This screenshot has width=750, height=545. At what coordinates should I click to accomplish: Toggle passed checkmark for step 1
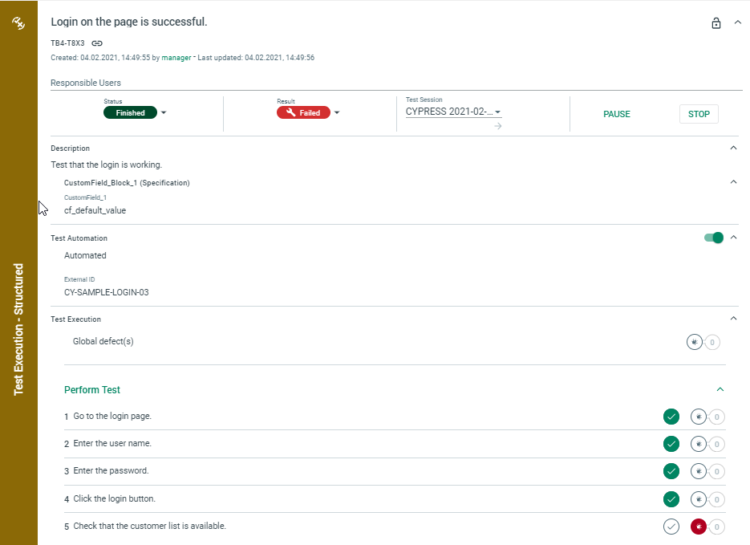pyautogui.click(x=671, y=416)
